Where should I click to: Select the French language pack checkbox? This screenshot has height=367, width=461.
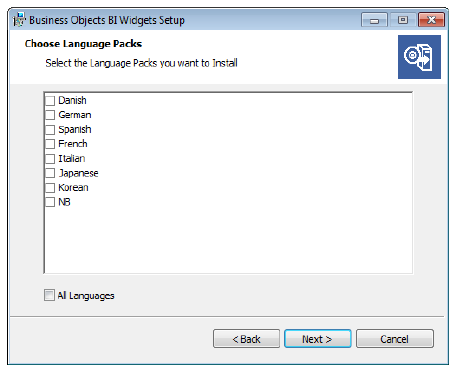click(50, 144)
